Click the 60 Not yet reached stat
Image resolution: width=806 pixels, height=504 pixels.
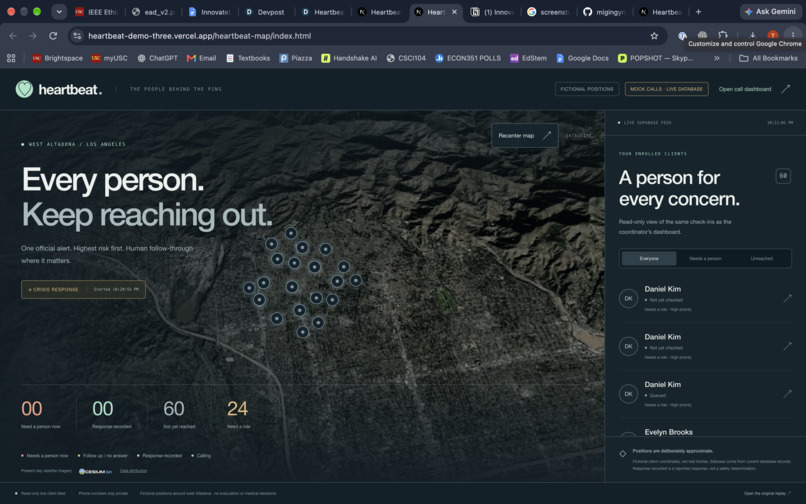coord(177,414)
